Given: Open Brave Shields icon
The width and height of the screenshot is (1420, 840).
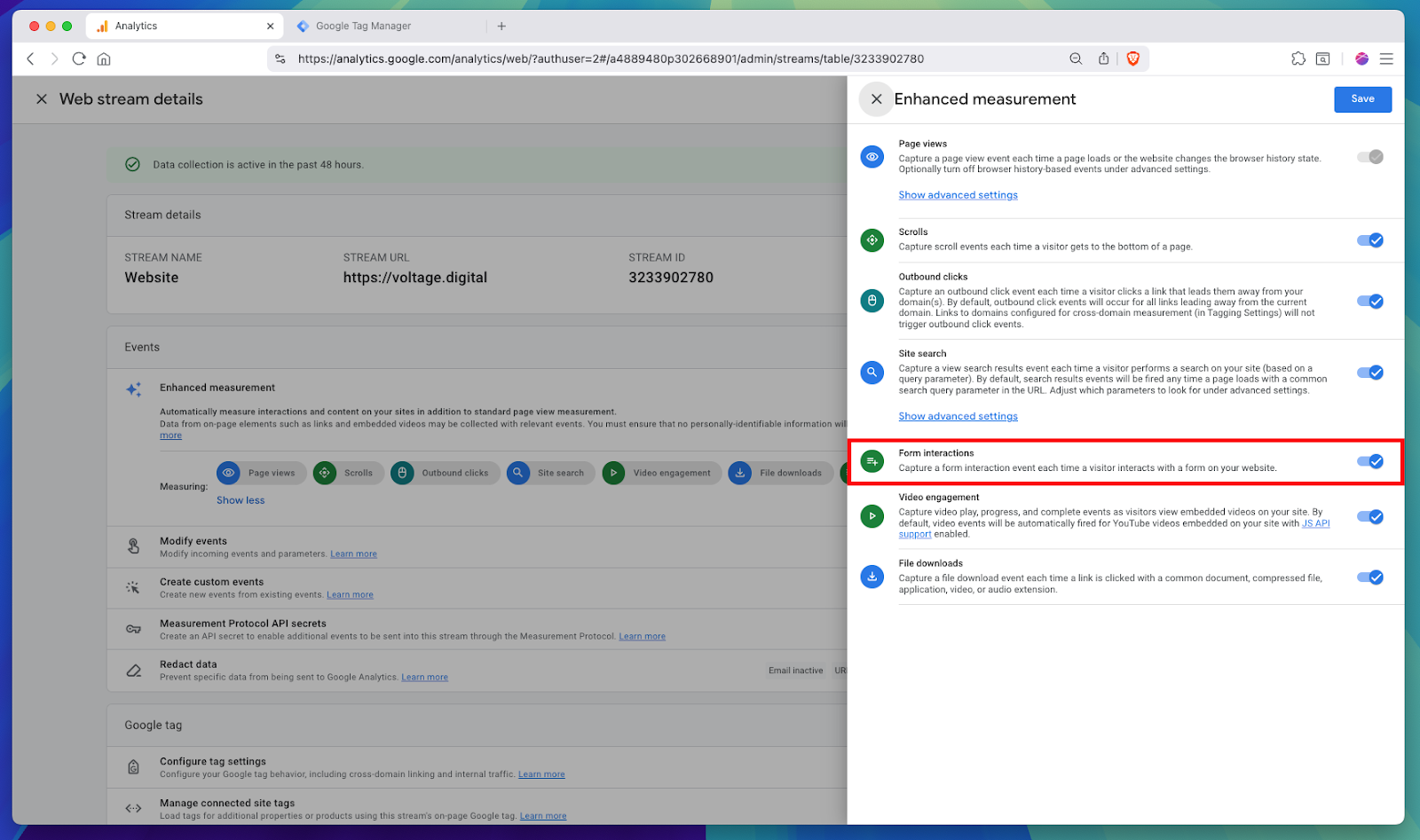Looking at the screenshot, I should click(x=1132, y=59).
